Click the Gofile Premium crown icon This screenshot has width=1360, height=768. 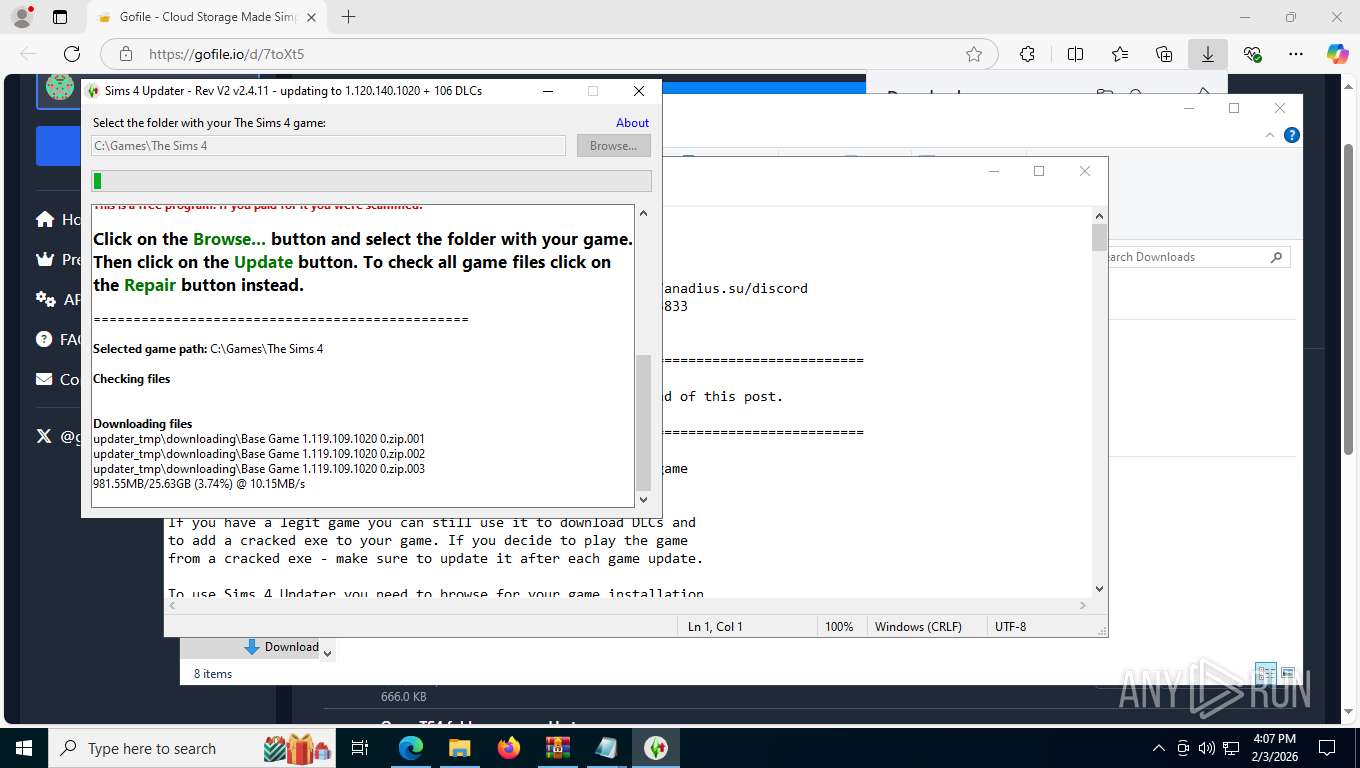45,259
